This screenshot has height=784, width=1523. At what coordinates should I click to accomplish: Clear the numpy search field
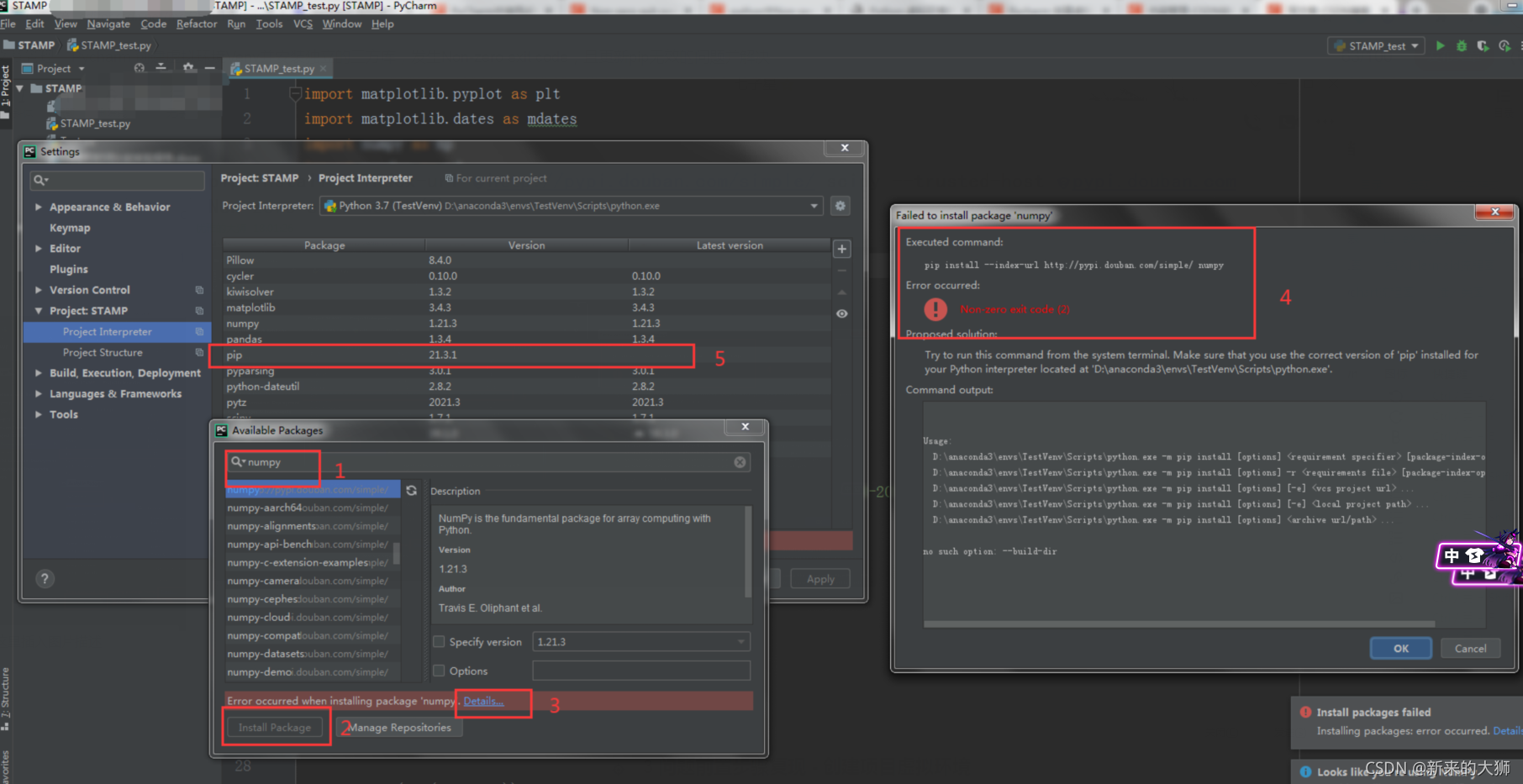tap(740, 462)
